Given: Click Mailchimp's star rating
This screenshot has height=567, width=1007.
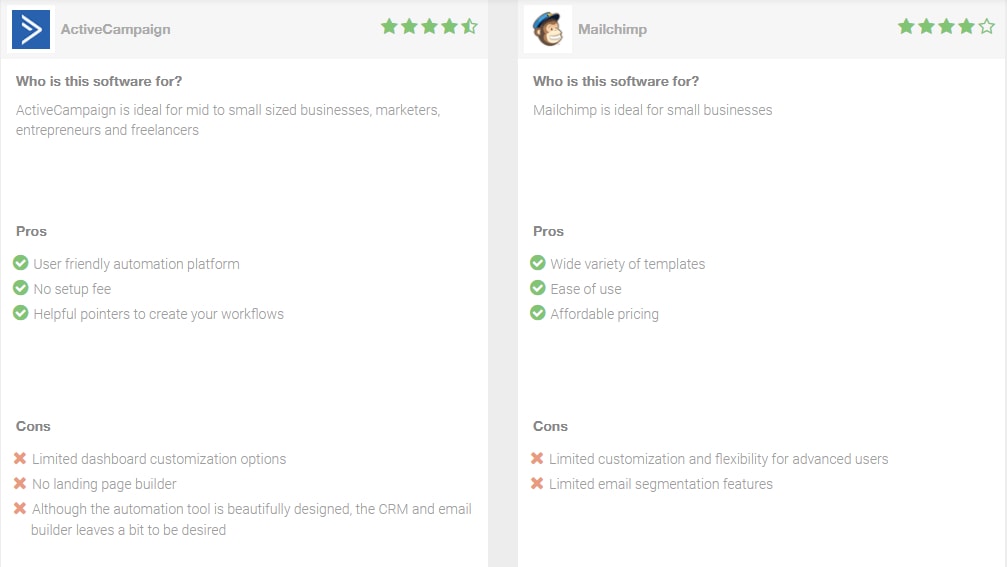Looking at the screenshot, I should pos(946,26).
